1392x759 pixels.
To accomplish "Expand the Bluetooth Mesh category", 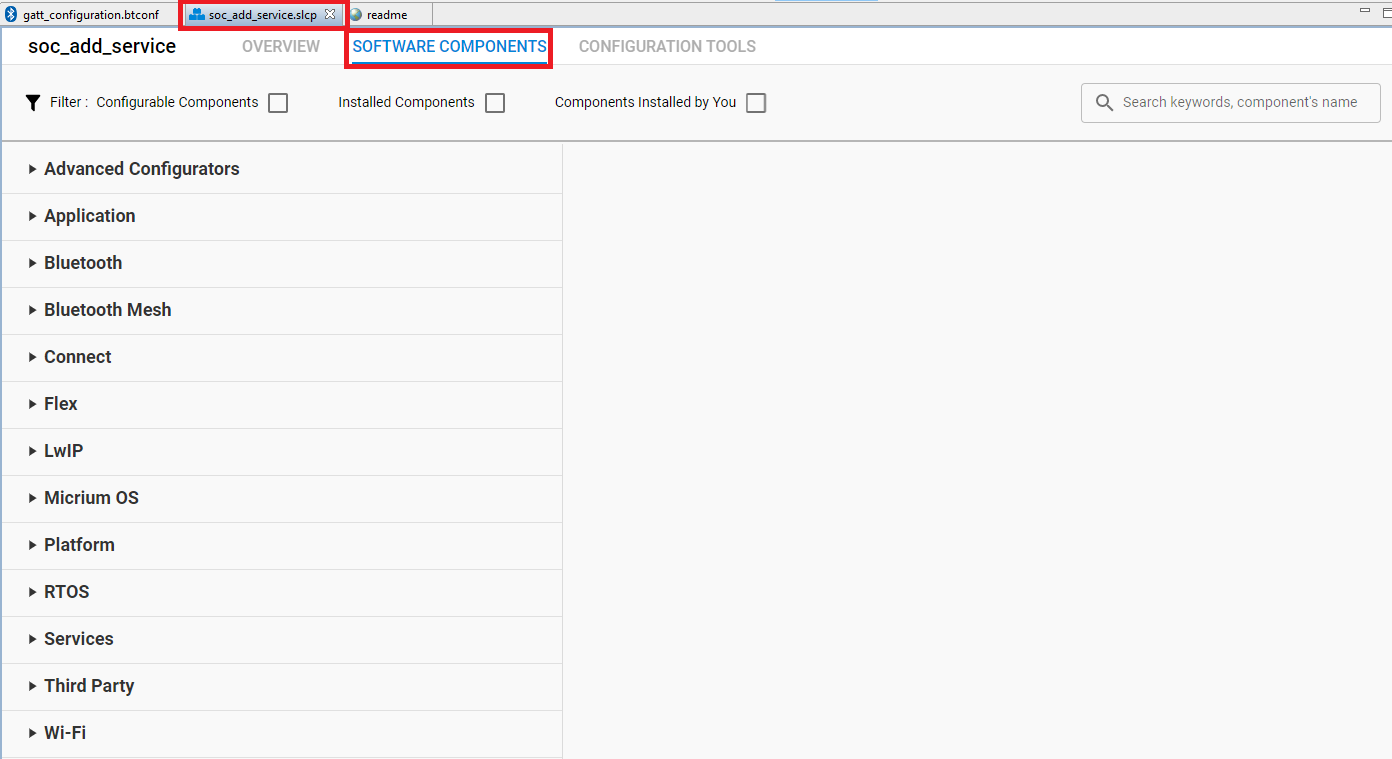I will pos(33,310).
